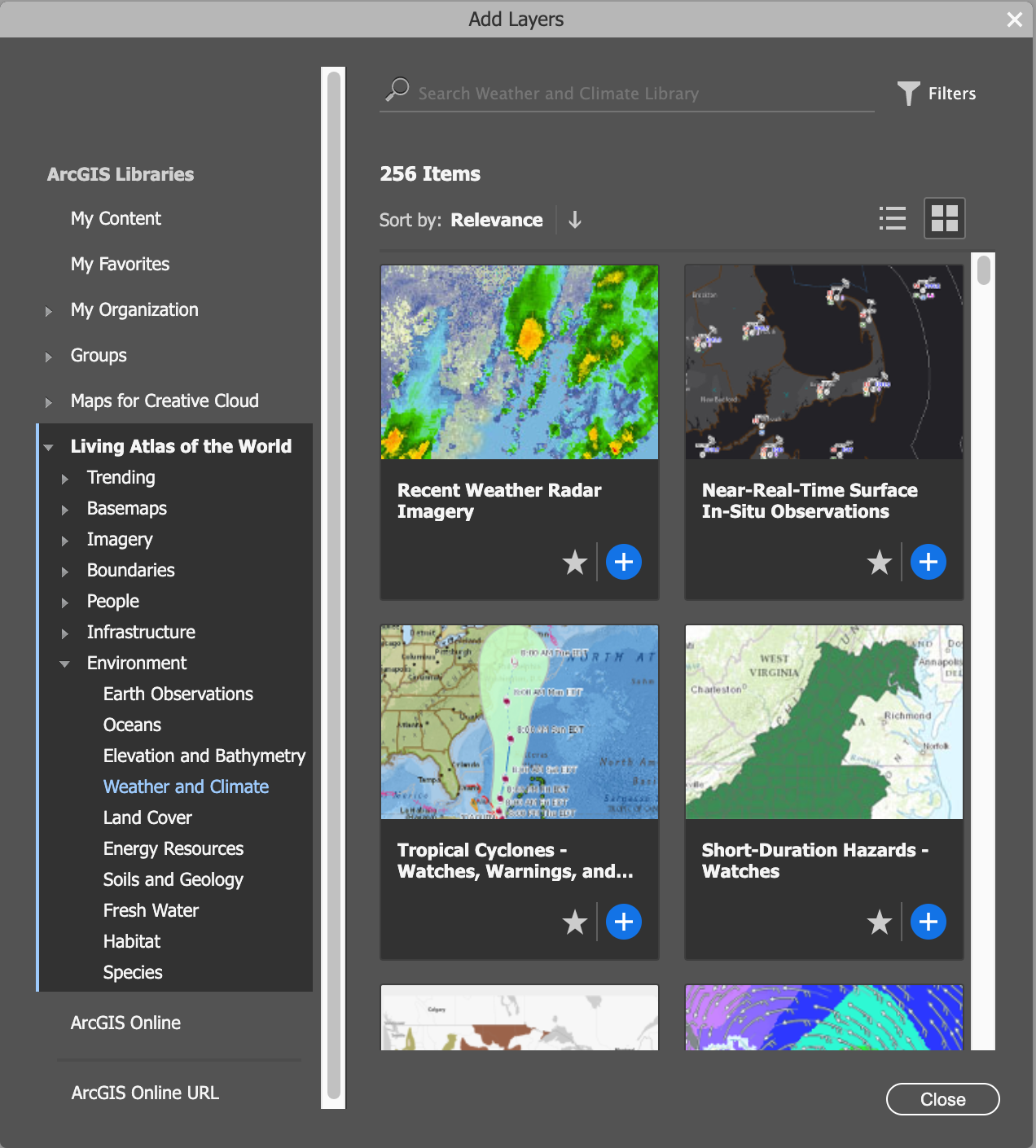Viewport: 1036px width, 1148px height.
Task: Star the Near-Real-Time Surface In-Situ Observations
Action: tap(879, 561)
